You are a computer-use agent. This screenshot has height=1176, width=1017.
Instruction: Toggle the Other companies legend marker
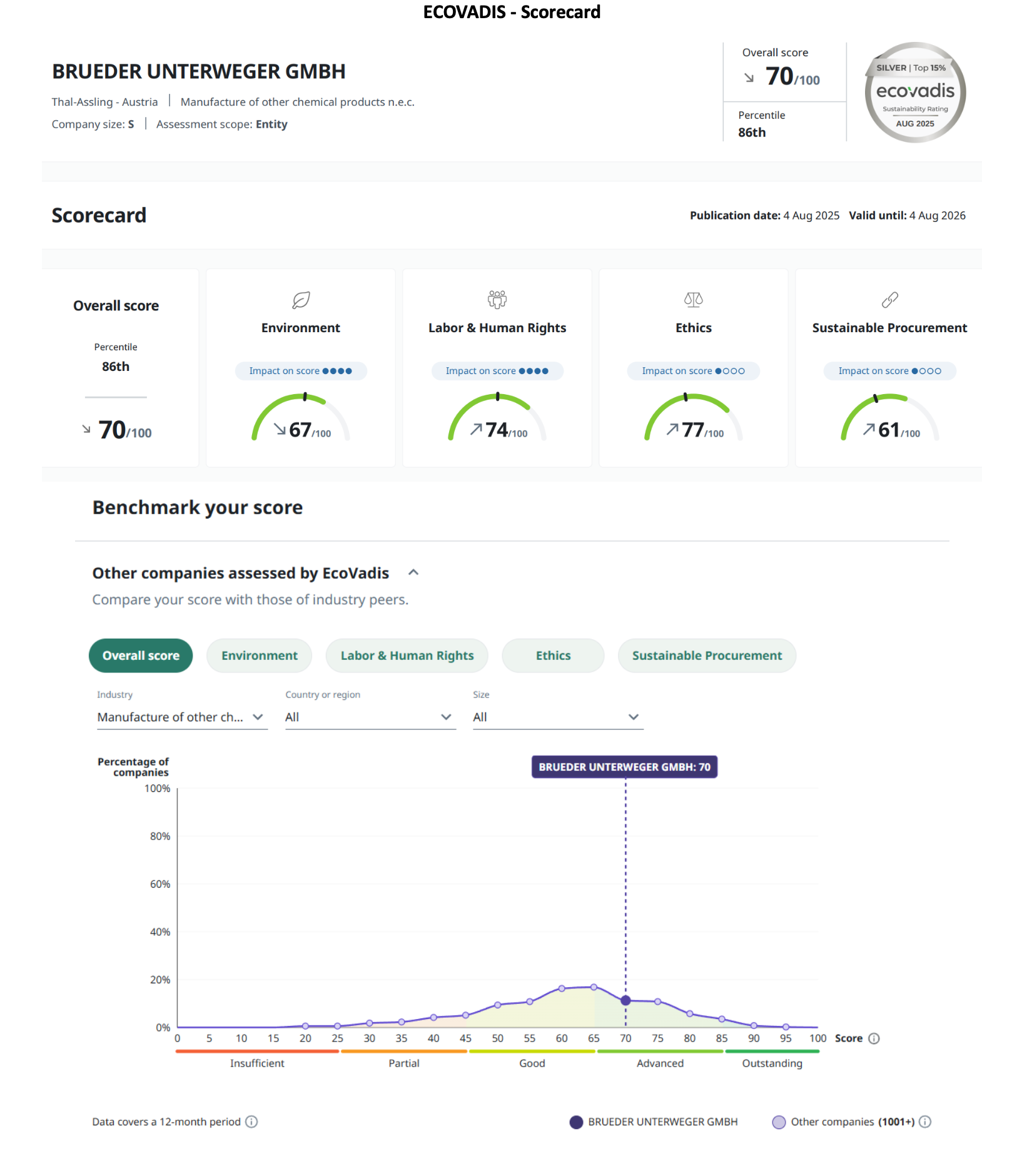779,1122
